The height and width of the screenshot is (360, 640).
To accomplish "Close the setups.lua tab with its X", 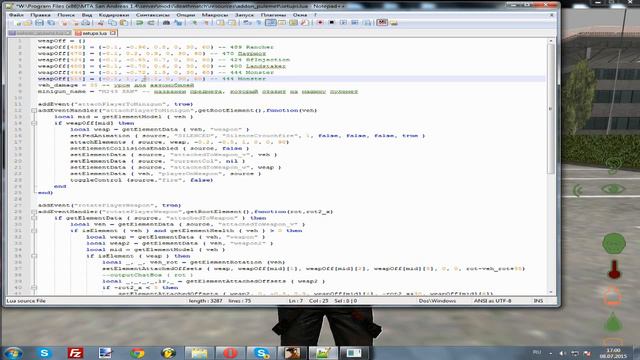I will pos(113,33).
